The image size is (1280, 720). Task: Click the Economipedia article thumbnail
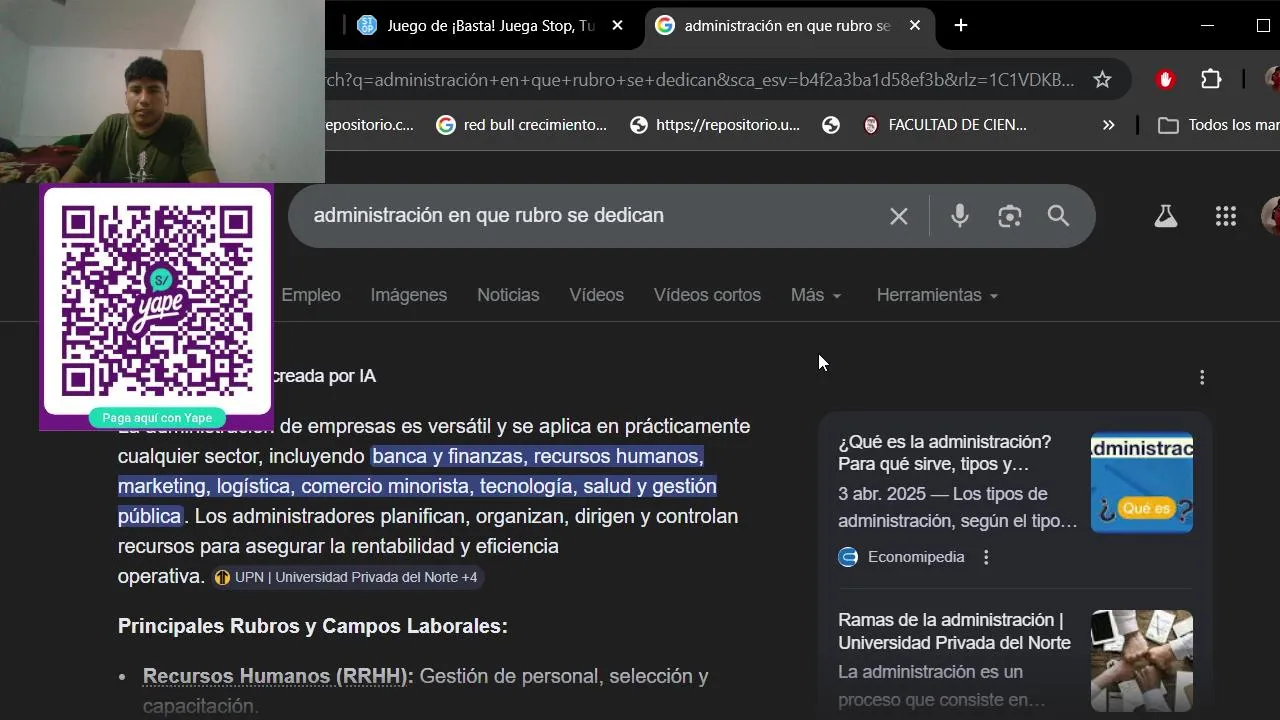click(x=1142, y=482)
